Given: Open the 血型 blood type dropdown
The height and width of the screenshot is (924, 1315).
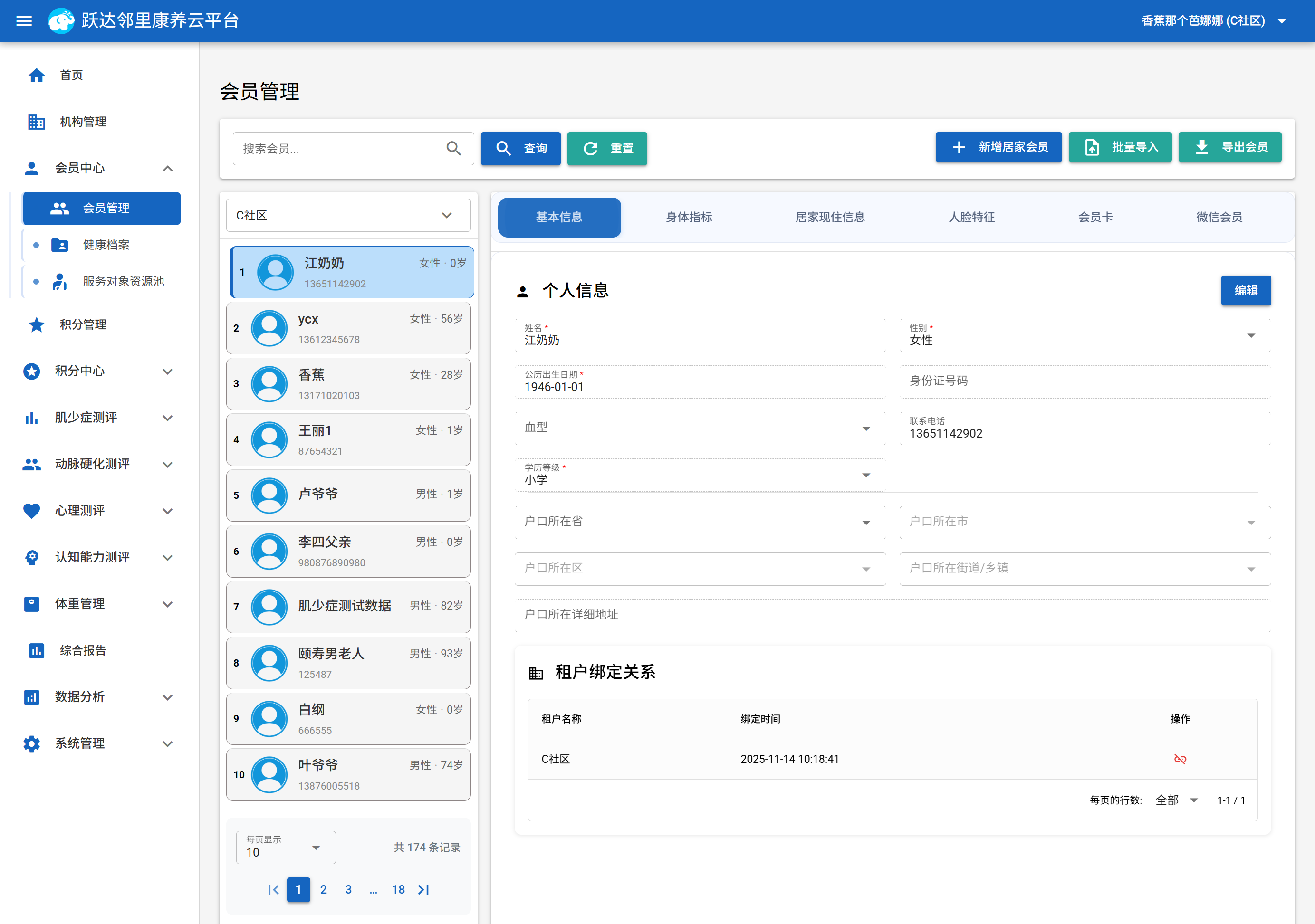Looking at the screenshot, I should coord(700,429).
